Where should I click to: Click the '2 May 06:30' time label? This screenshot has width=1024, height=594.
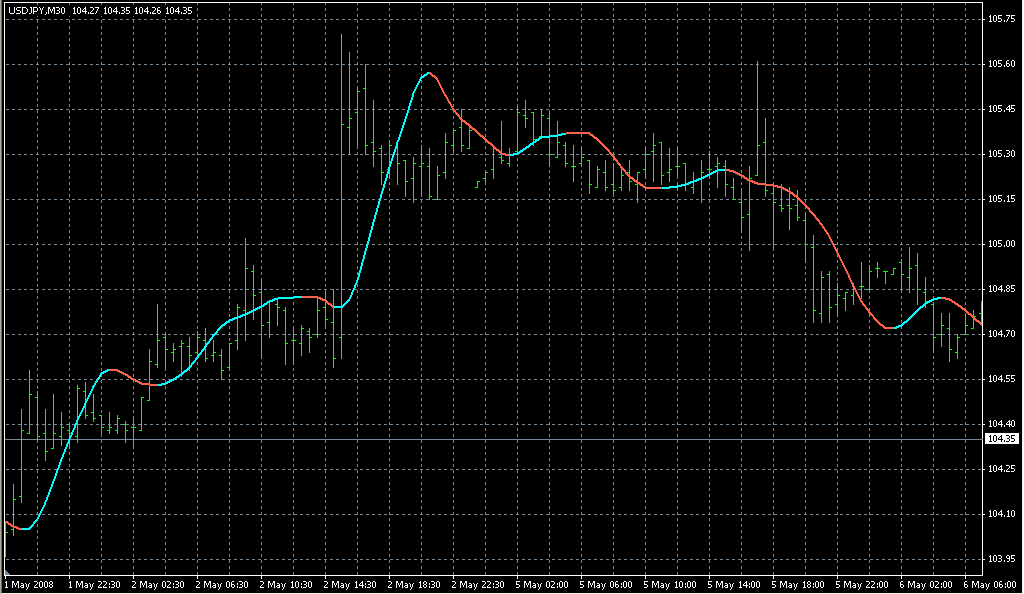point(222,584)
